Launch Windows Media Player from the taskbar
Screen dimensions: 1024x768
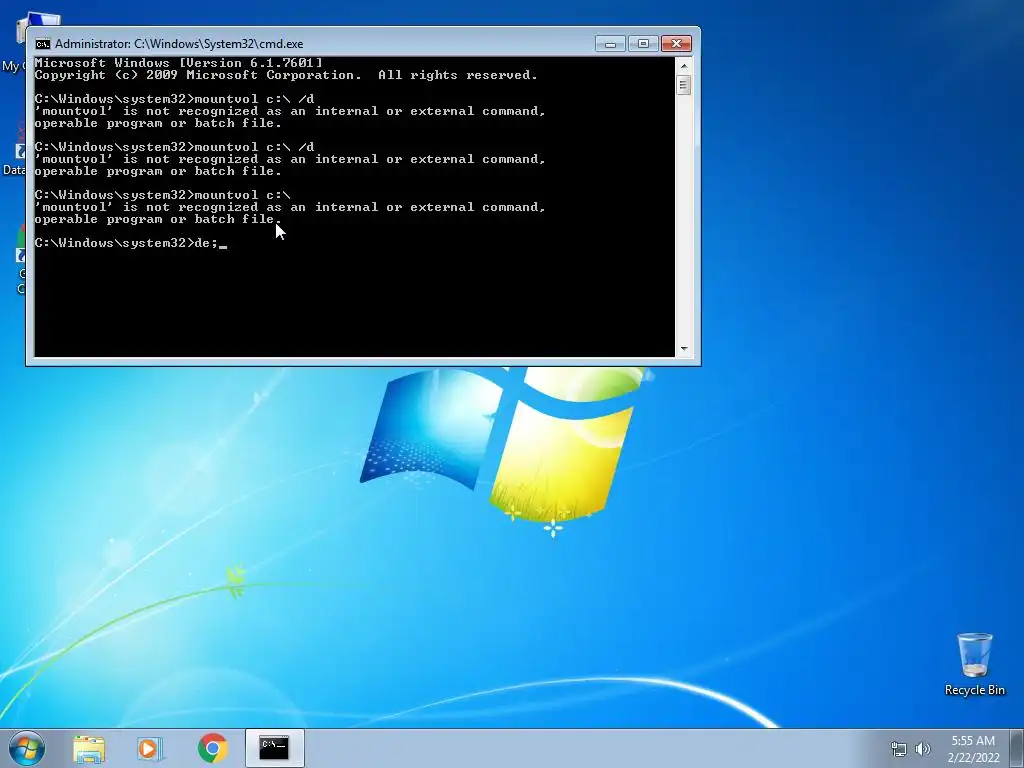tap(150, 748)
